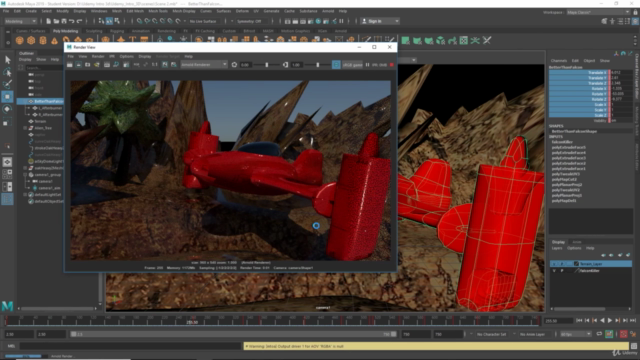
Task: Expand Alien_Tree in the Outliner
Action: click(25, 128)
